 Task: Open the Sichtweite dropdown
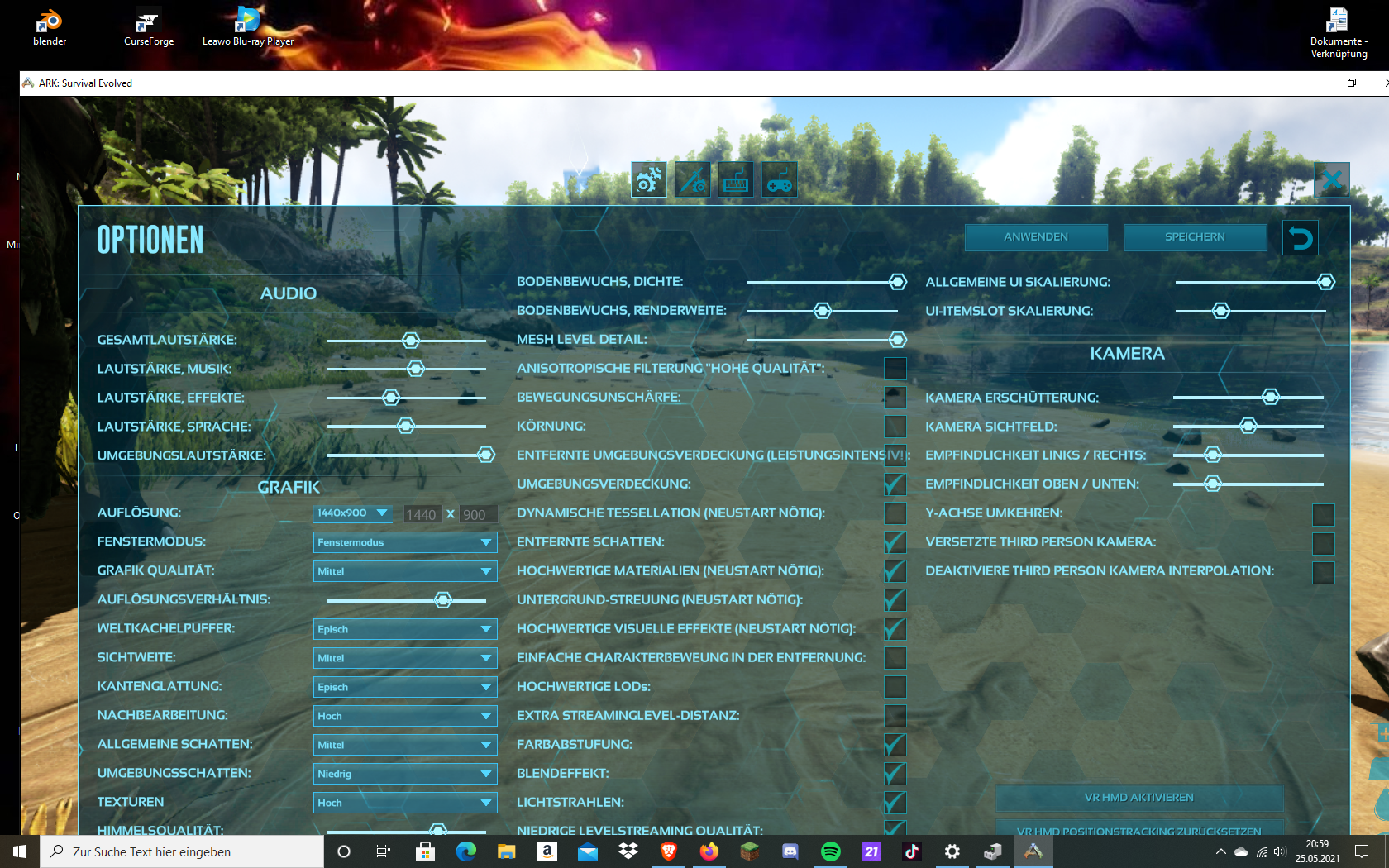405,658
